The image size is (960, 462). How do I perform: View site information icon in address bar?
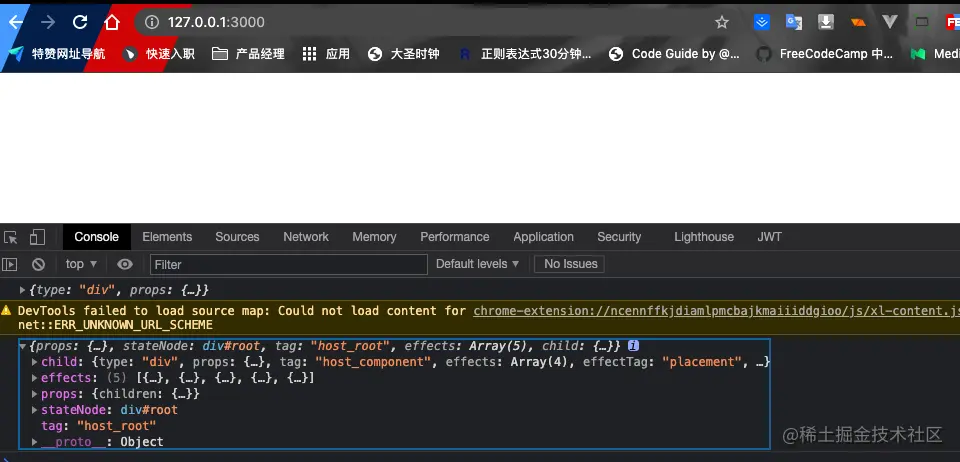pos(151,23)
